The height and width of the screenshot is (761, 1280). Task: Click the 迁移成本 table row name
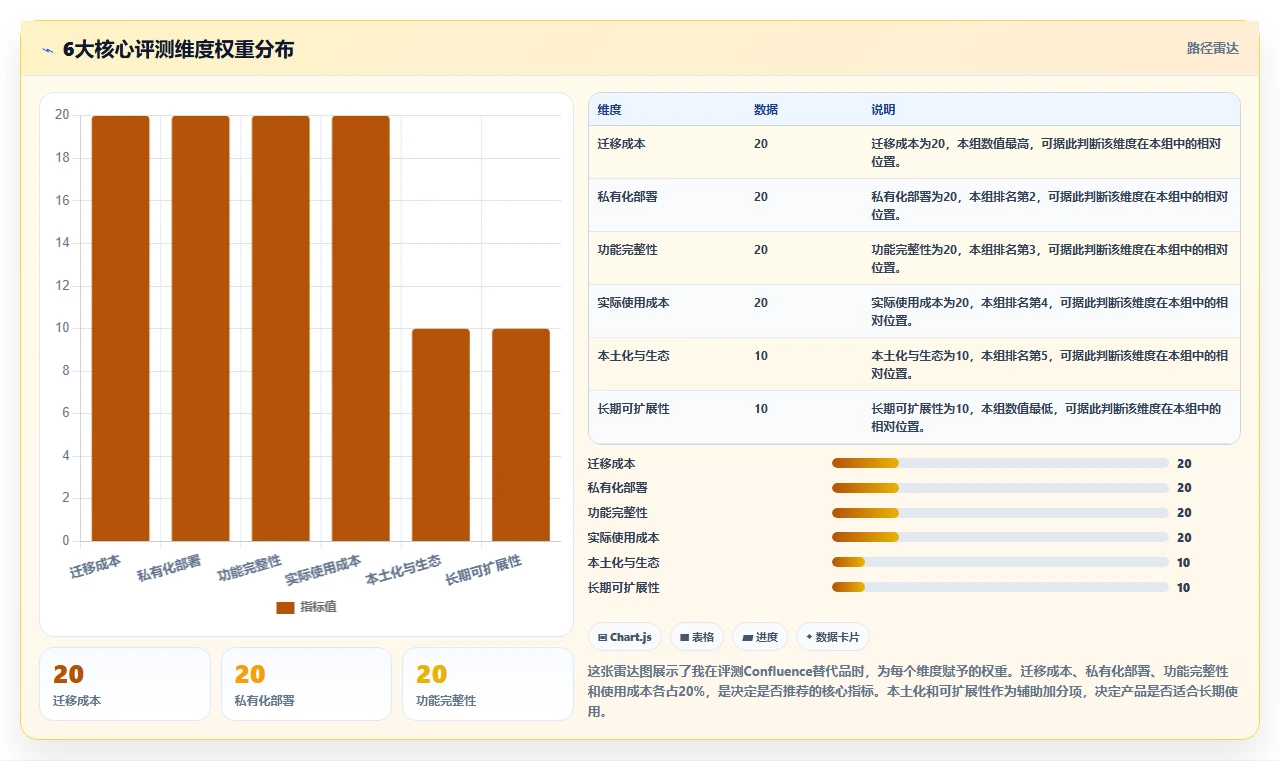click(621, 144)
